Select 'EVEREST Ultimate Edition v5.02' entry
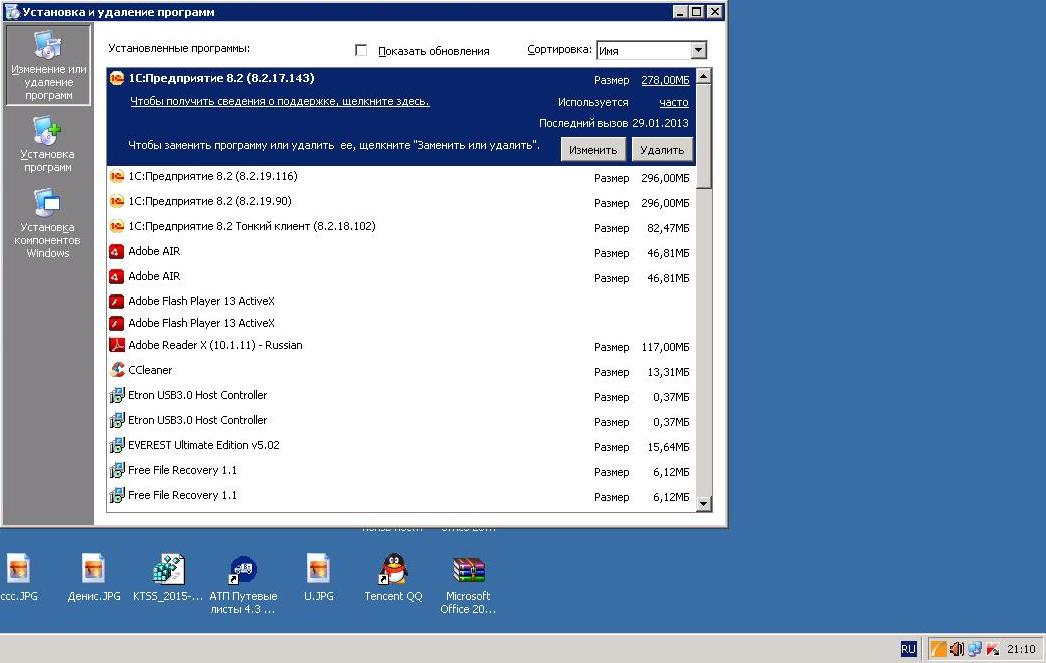 coord(401,446)
